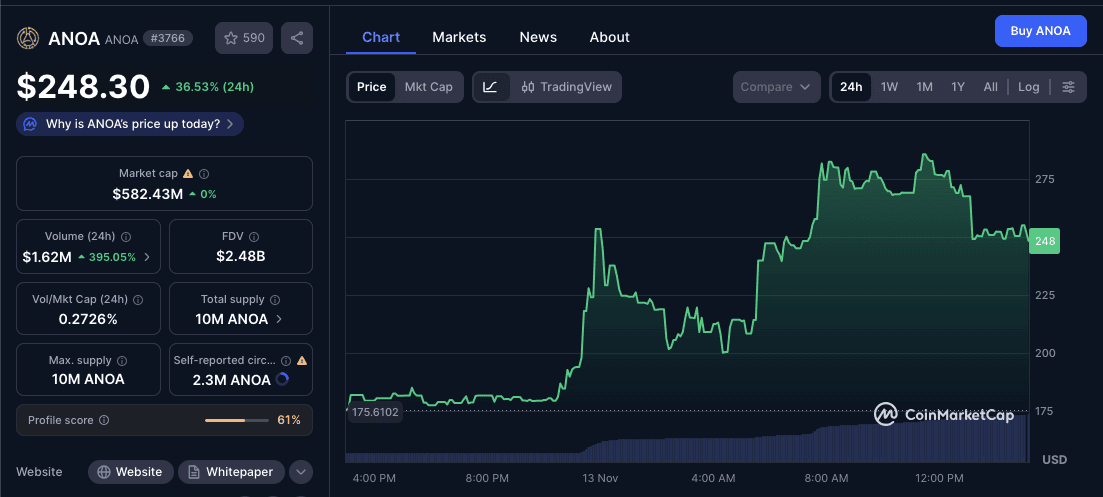Click the Total supply info icon
The image size is (1103, 497).
pyautogui.click(x=275, y=299)
